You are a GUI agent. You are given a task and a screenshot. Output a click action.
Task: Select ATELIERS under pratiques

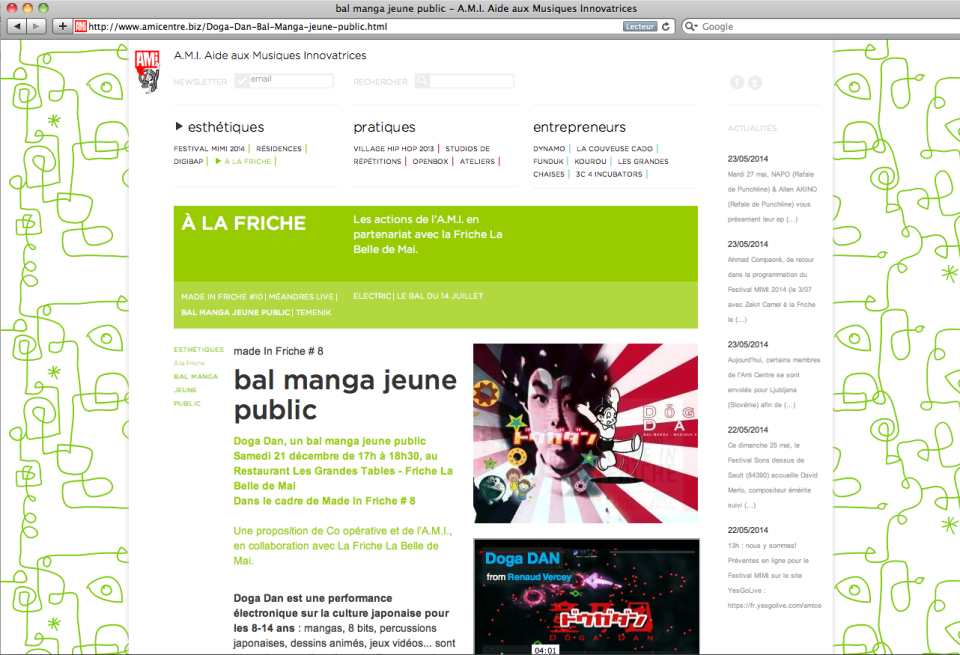coord(477,162)
